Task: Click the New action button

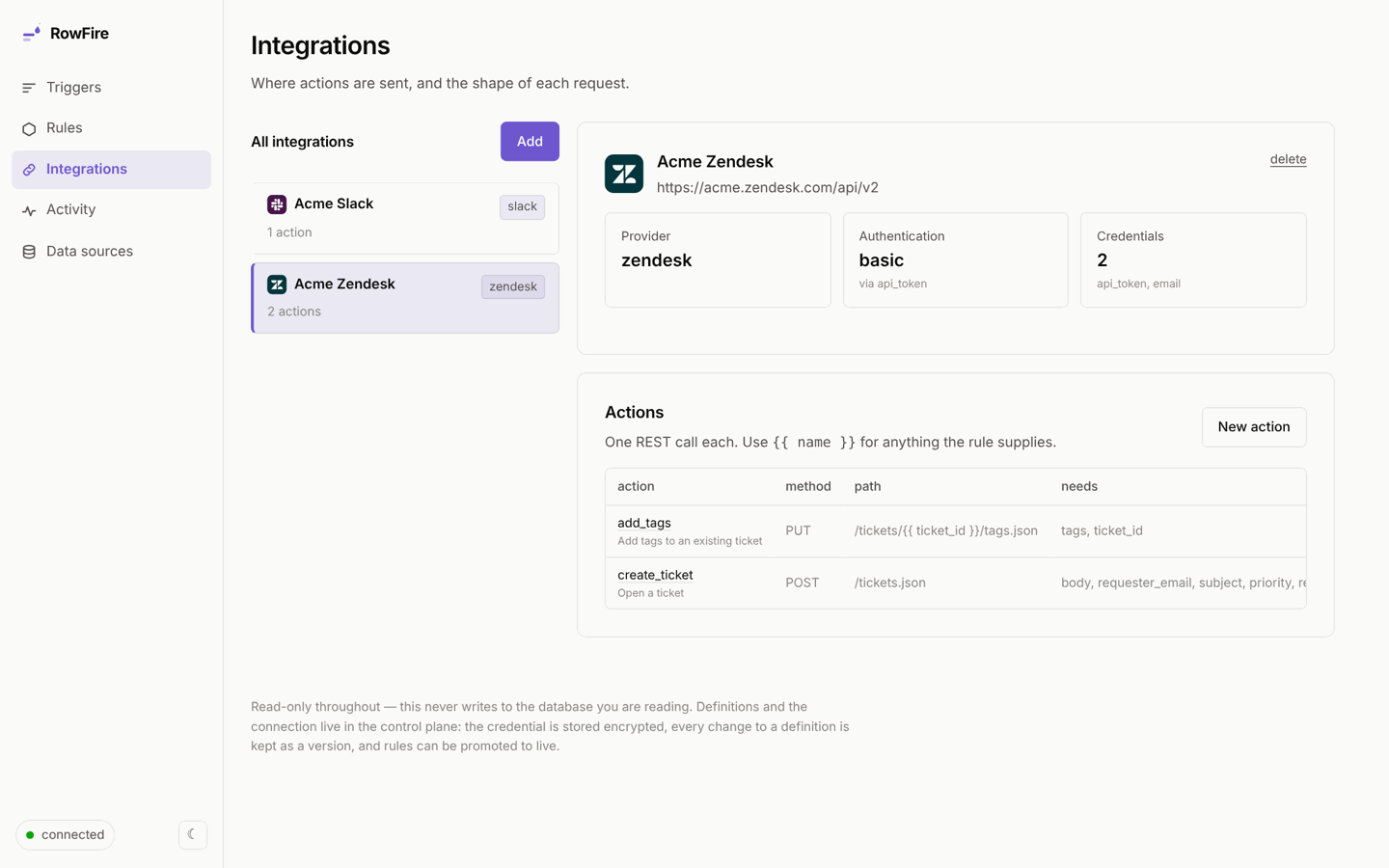Action: [x=1254, y=427]
